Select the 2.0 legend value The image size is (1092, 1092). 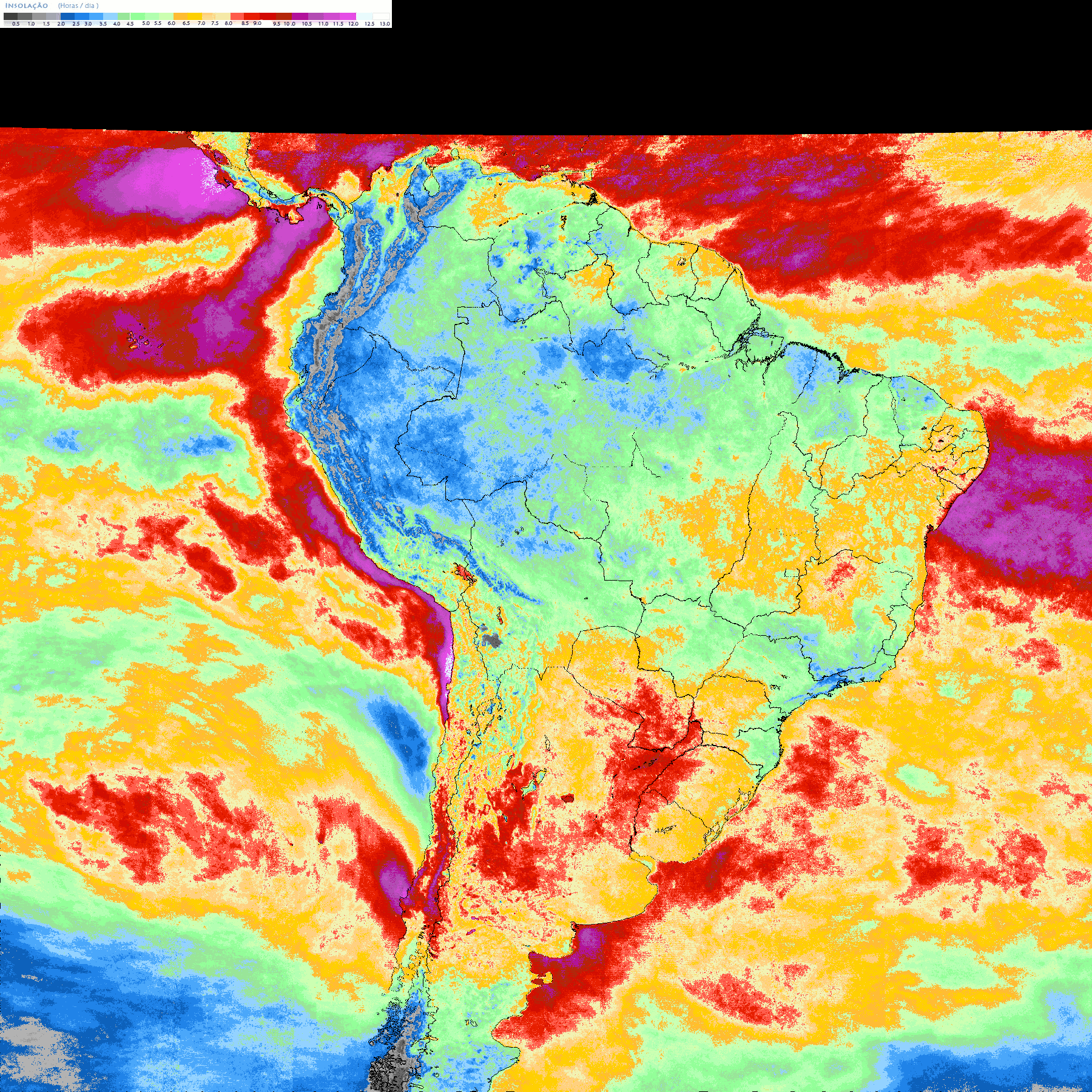[61, 24]
